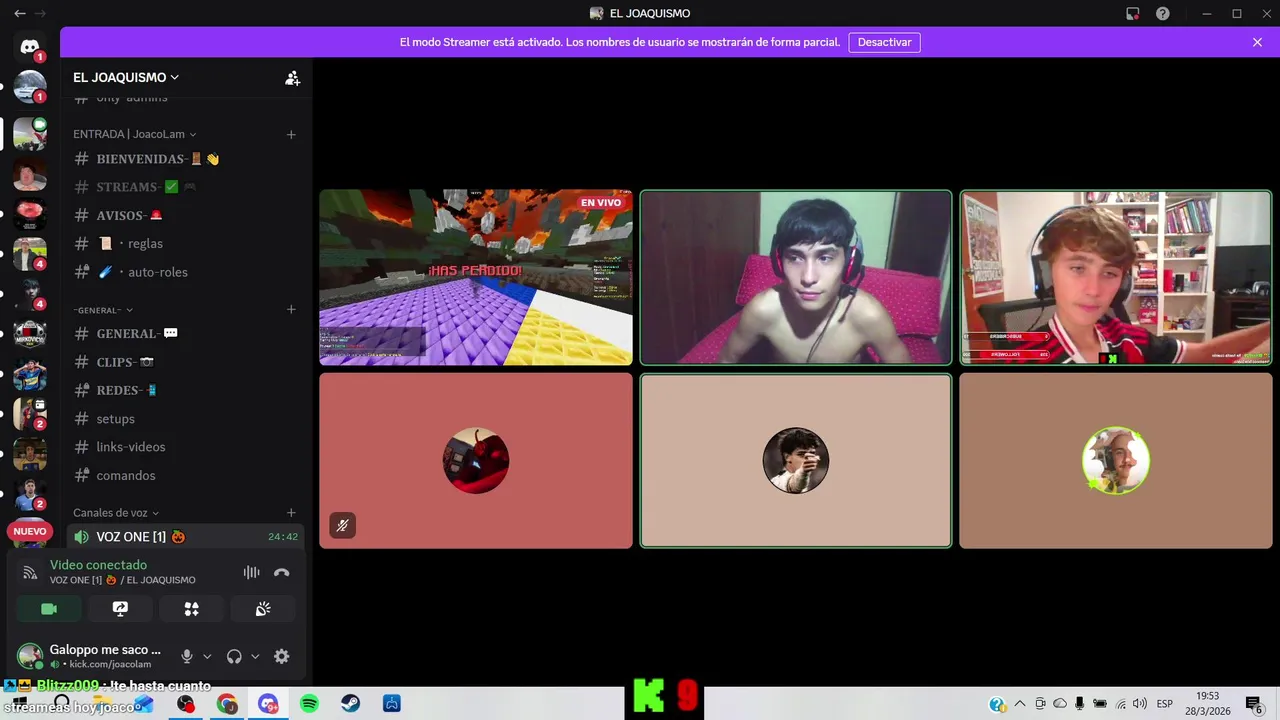Focus the shirtless user's webcam tile

(x=796, y=277)
